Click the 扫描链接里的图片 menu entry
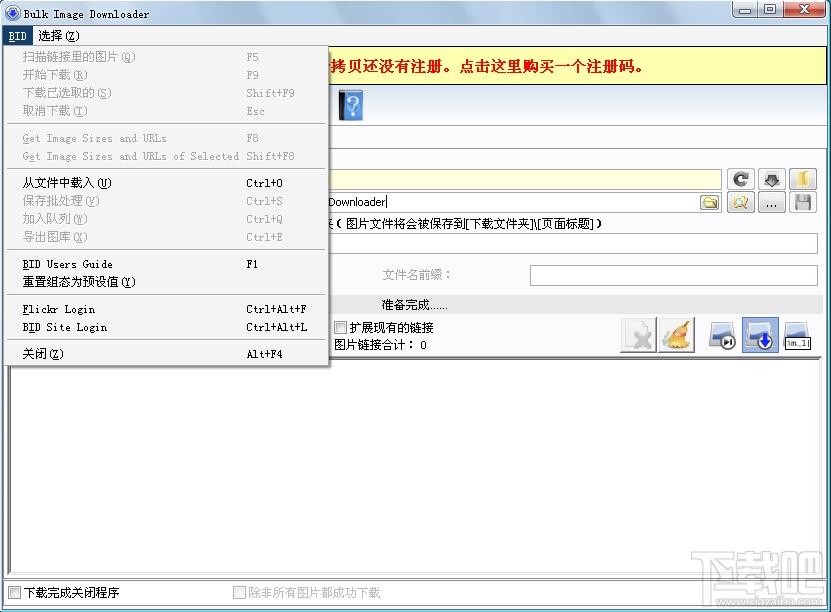The height and width of the screenshot is (612, 831). click(167, 57)
